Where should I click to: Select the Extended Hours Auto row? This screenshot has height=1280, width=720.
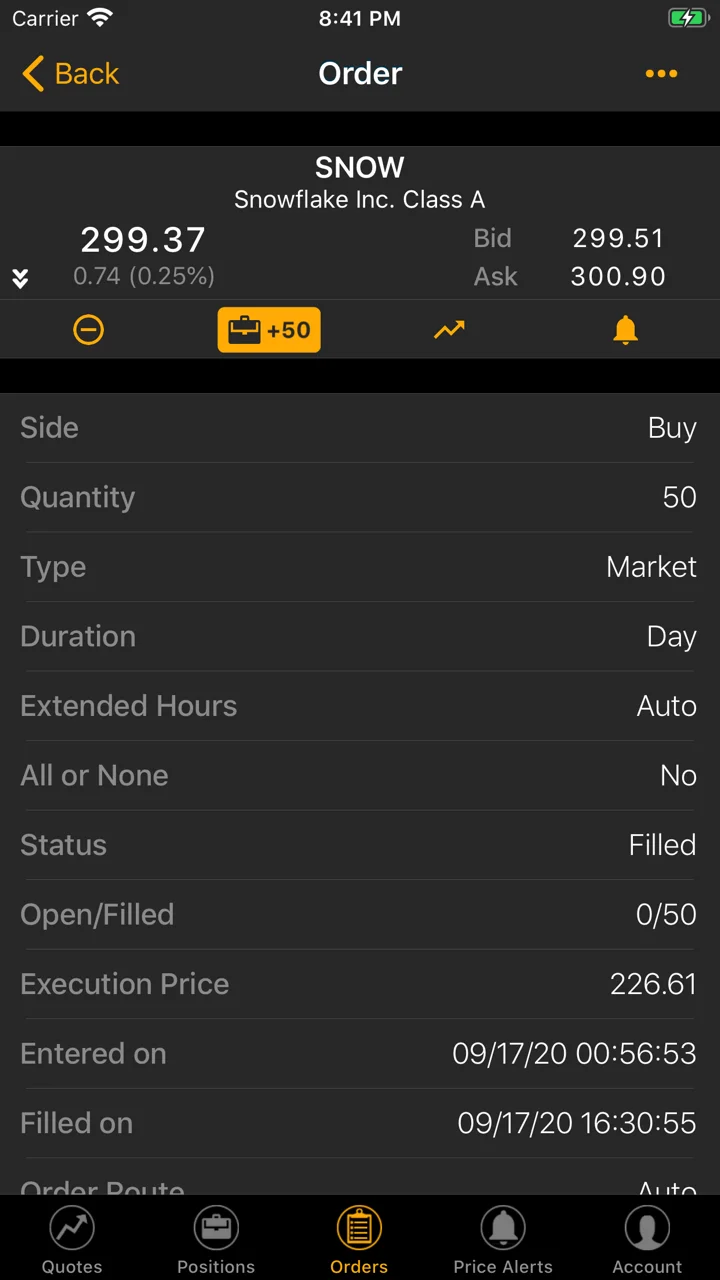[x=360, y=706]
